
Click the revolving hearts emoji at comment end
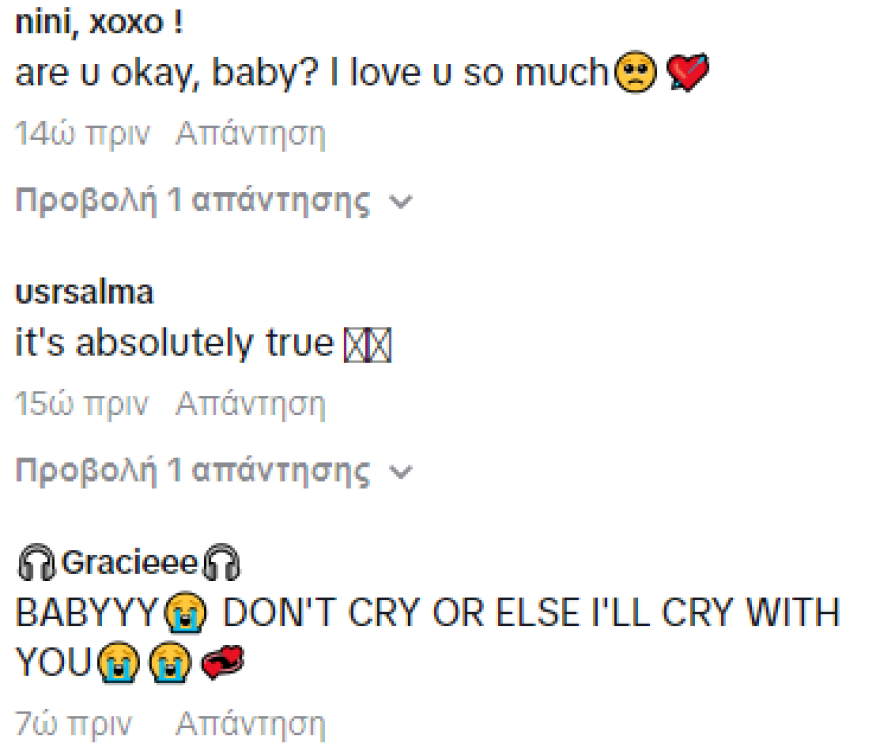(x=222, y=662)
